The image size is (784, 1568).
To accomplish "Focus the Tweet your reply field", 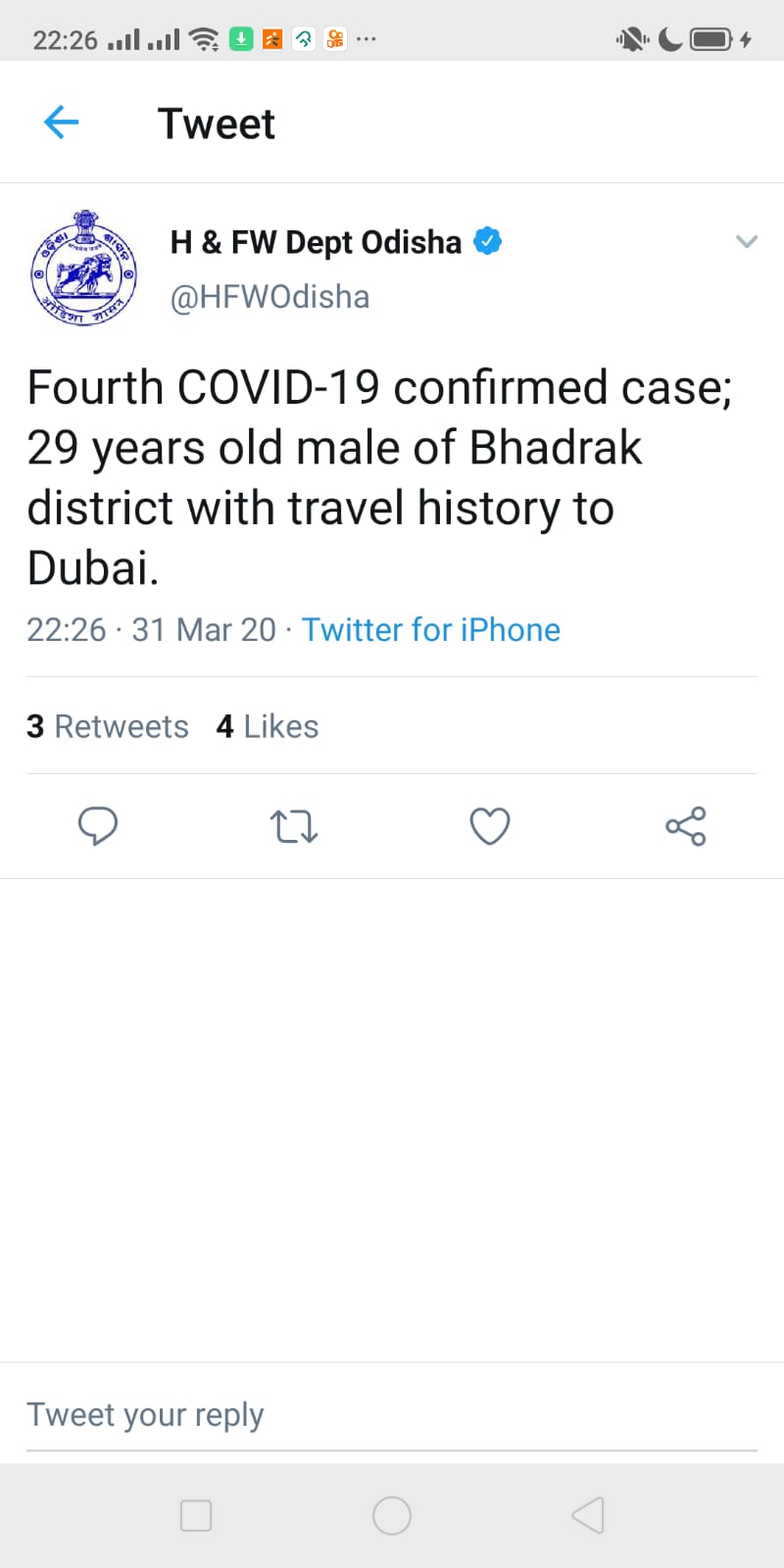I will (392, 1415).
